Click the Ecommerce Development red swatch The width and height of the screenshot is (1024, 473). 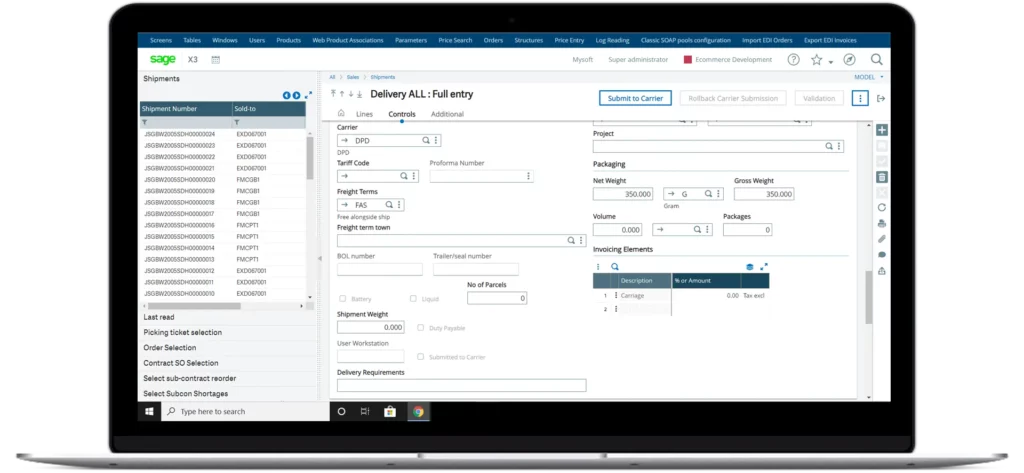tap(687, 59)
